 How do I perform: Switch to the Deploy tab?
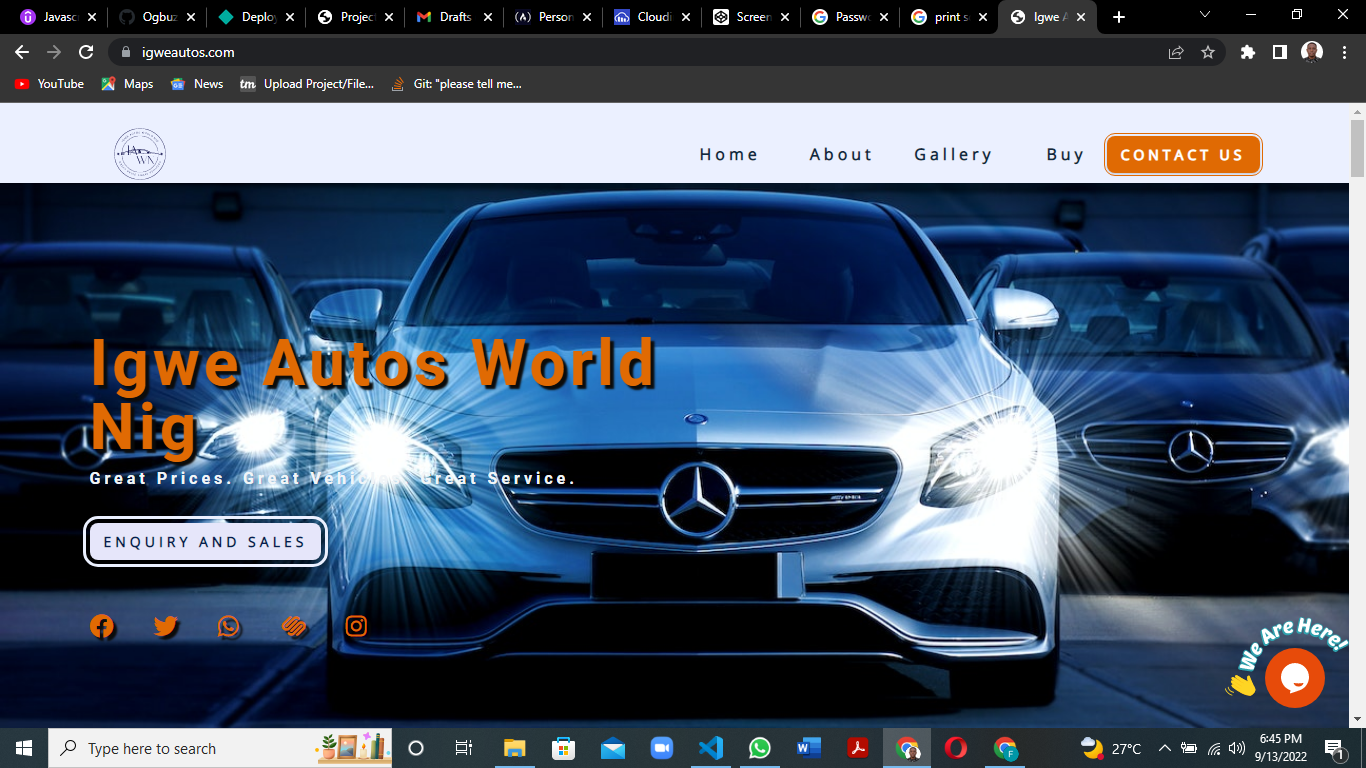(x=256, y=17)
